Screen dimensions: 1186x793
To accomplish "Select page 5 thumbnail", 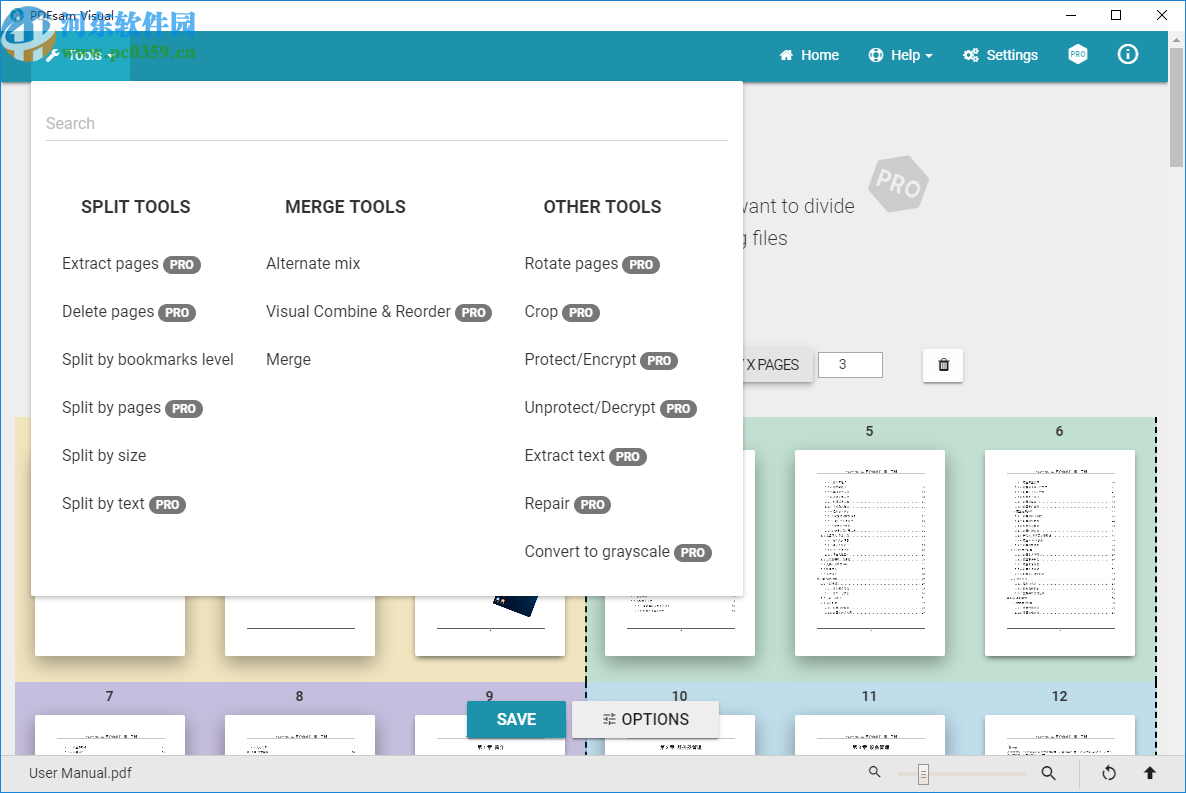I will [x=870, y=553].
